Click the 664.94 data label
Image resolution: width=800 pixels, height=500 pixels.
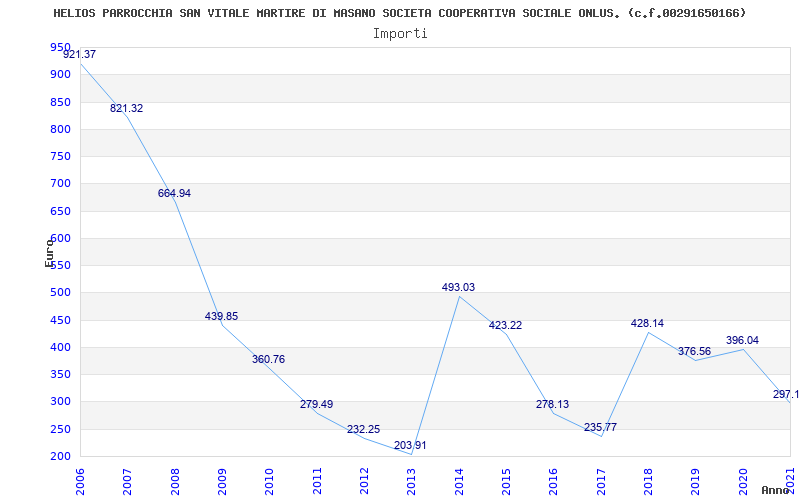click(x=174, y=193)
